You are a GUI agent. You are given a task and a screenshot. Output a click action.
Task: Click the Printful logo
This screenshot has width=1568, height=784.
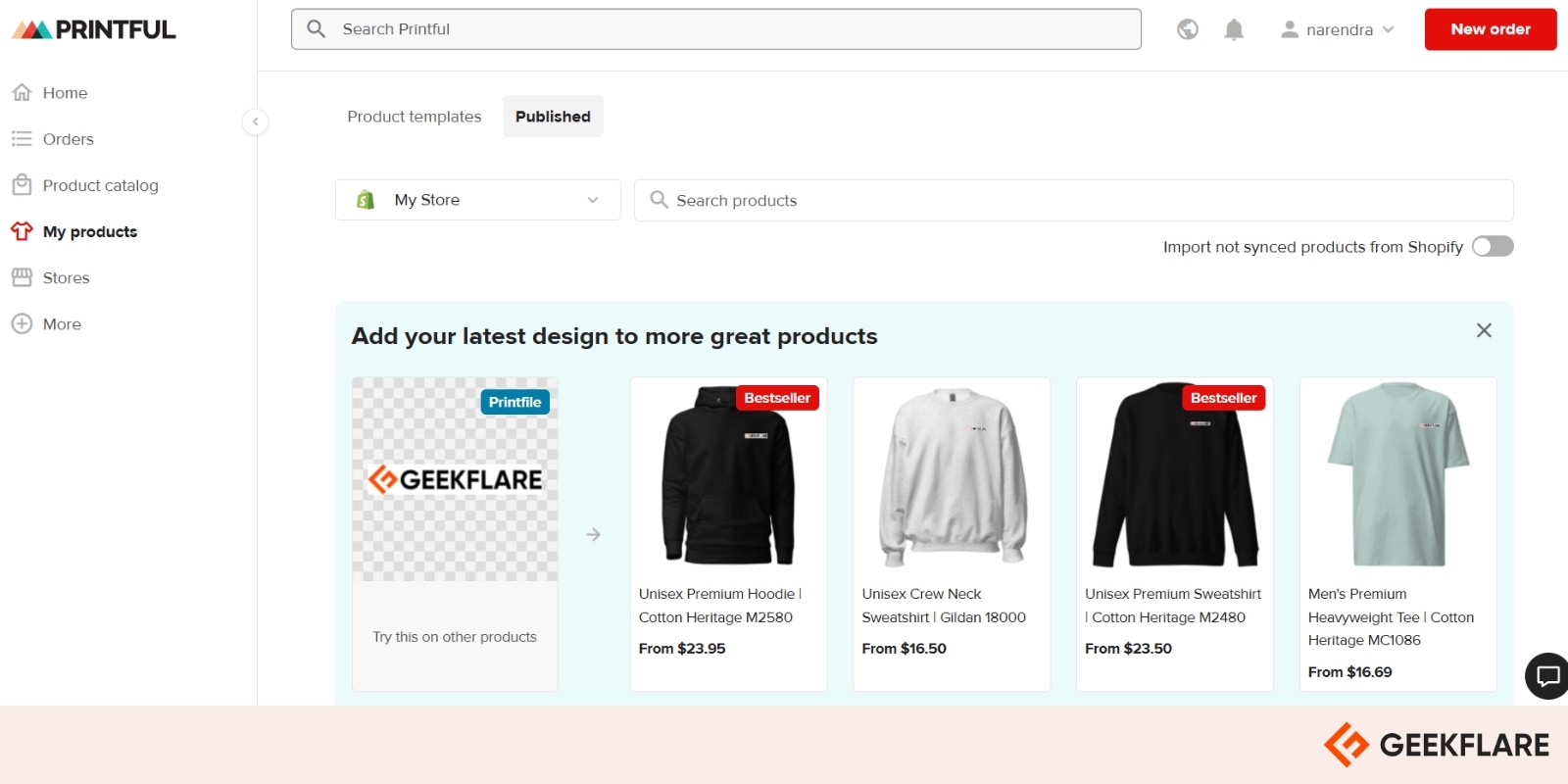tap(94, 29)
